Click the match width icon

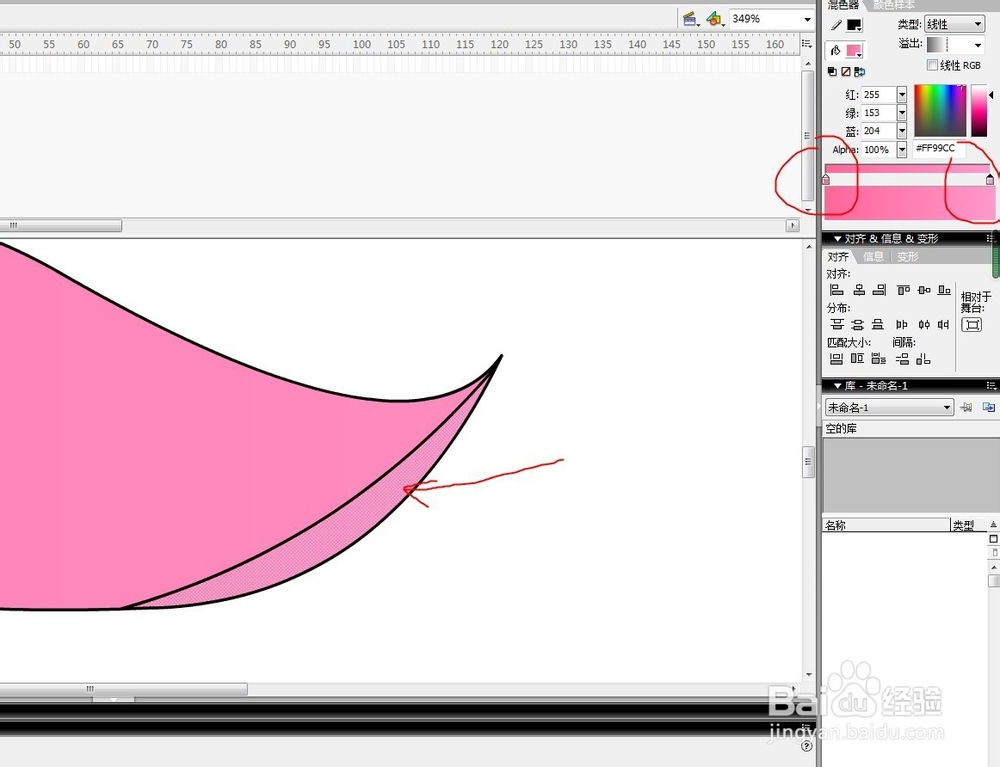click(837, 359)
